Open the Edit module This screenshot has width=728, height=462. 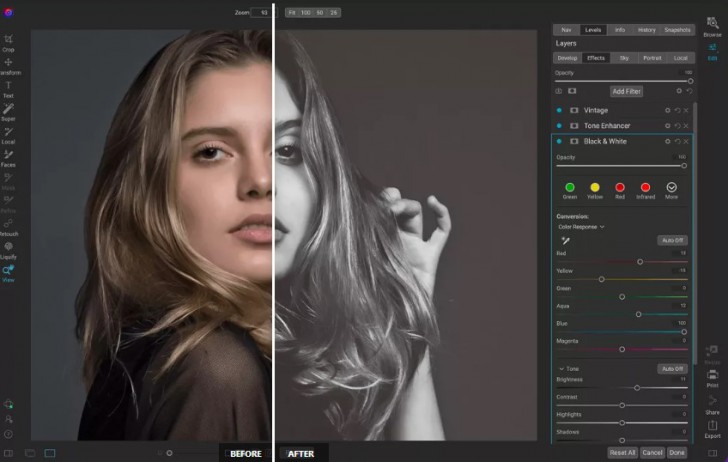[x=712, y=52]
